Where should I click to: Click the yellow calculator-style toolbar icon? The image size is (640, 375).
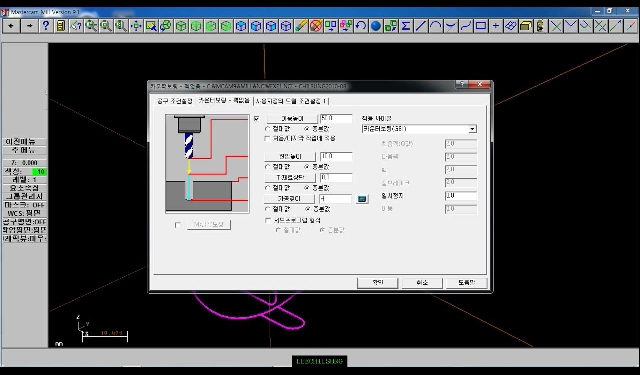pos(60,26)
